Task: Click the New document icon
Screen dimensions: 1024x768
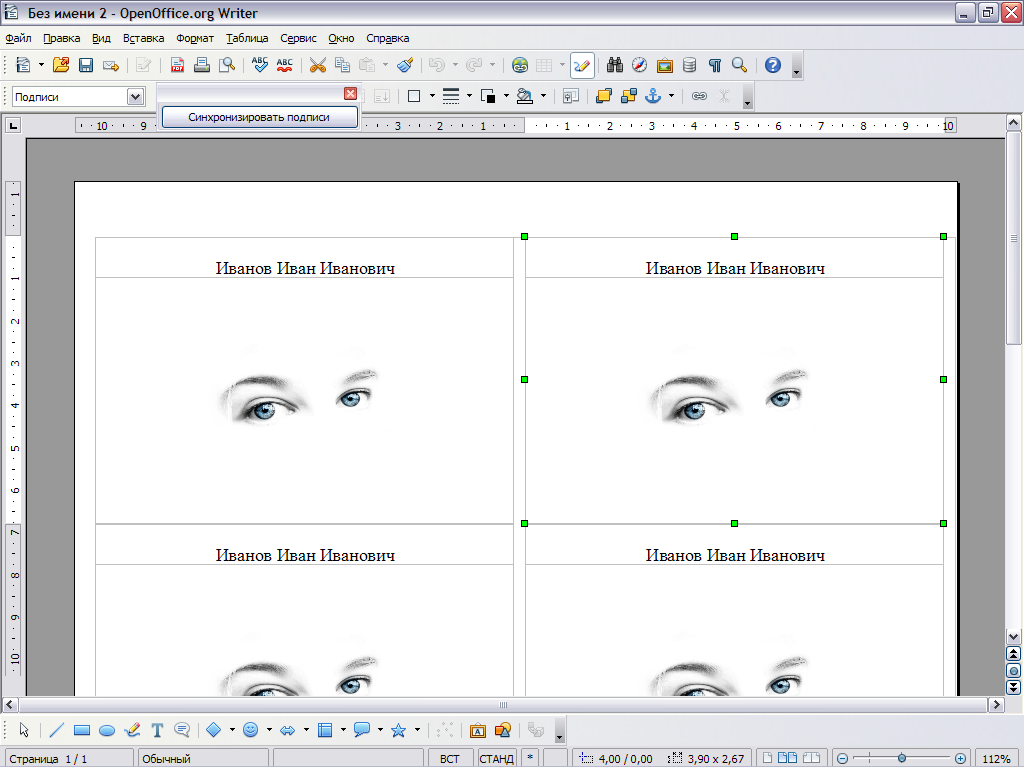Action: coord(24,65)
